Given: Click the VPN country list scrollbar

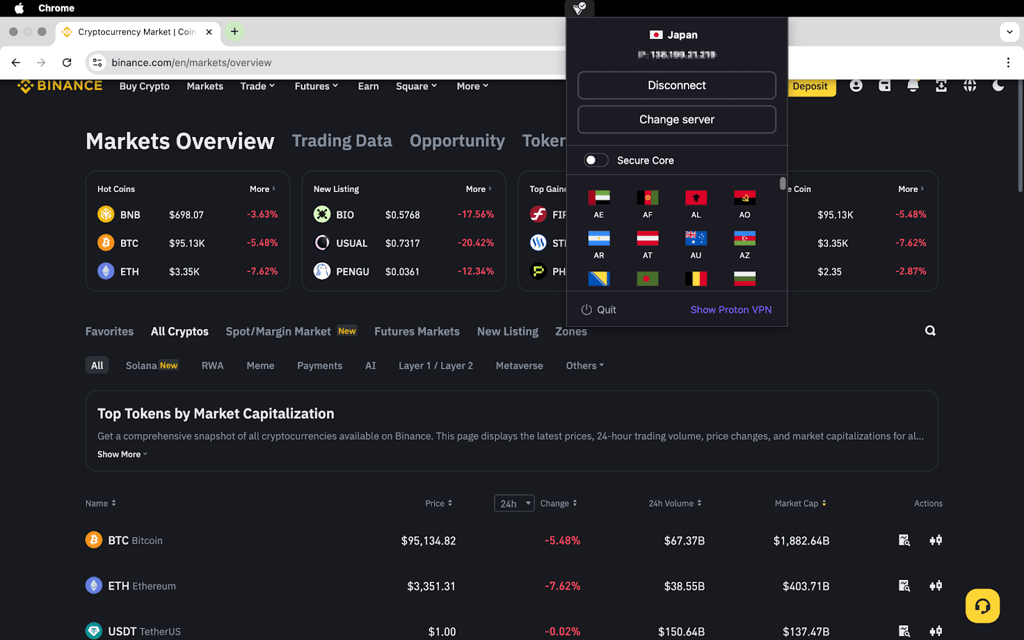Looking at the screenshot, I should click(782, 184).
